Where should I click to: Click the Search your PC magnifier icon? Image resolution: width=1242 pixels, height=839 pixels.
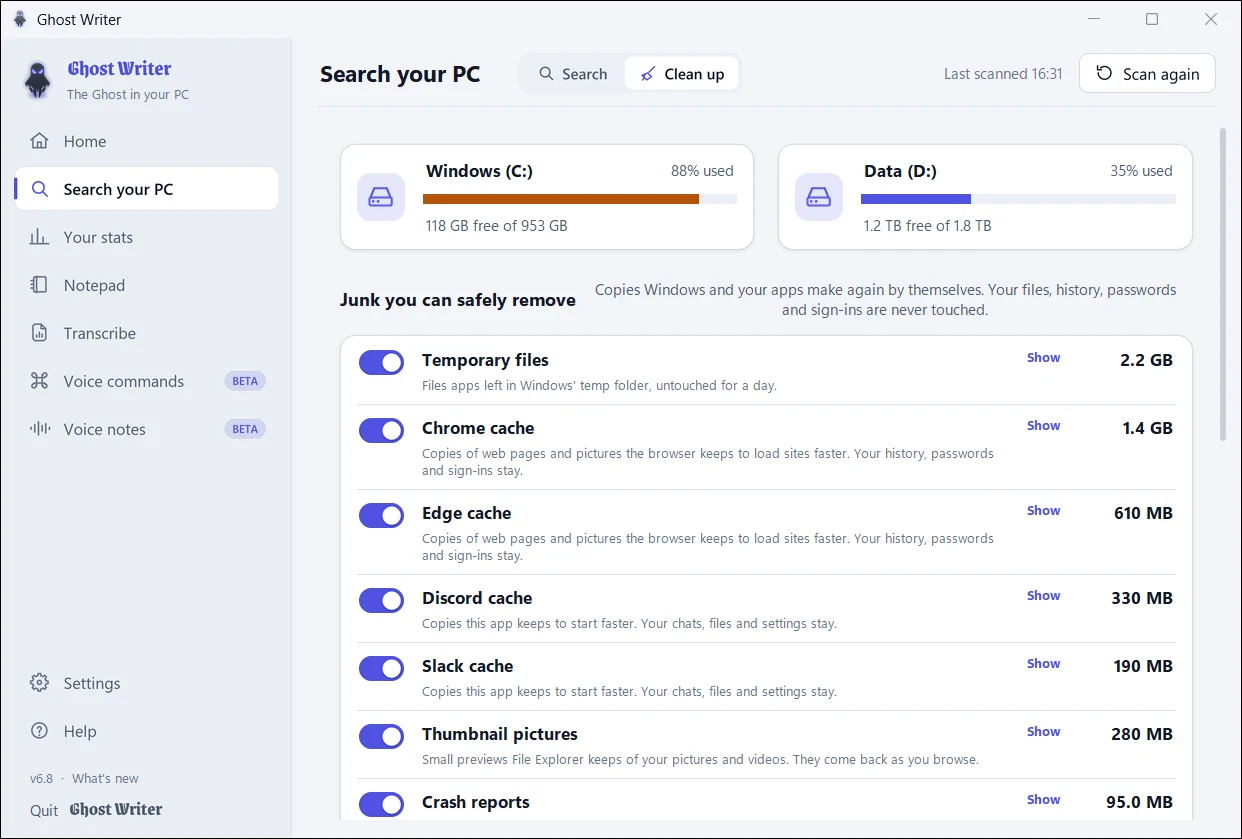click(x=39, y=189)
